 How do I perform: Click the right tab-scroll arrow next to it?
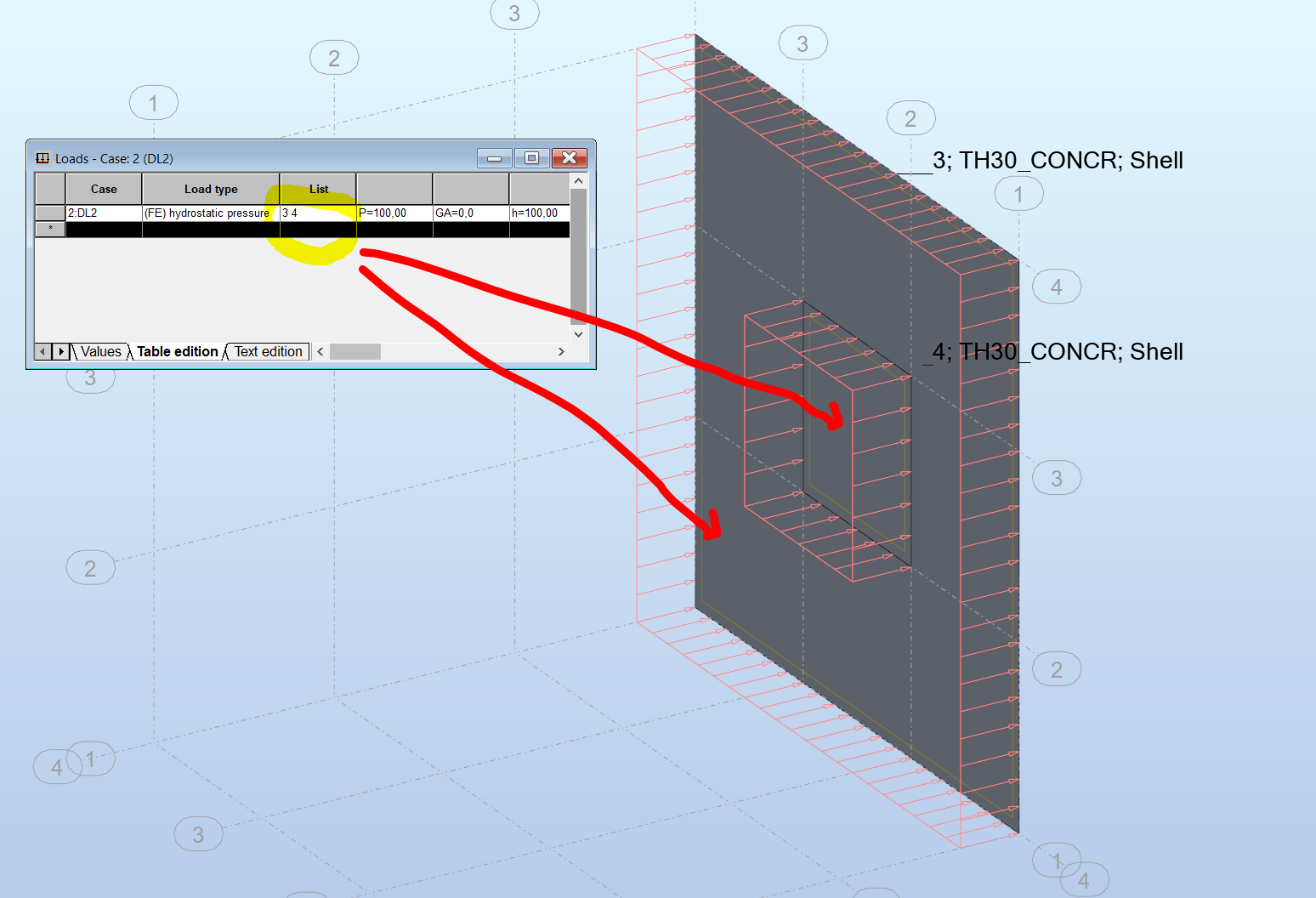pyautogui.click(x=60, y=351)
